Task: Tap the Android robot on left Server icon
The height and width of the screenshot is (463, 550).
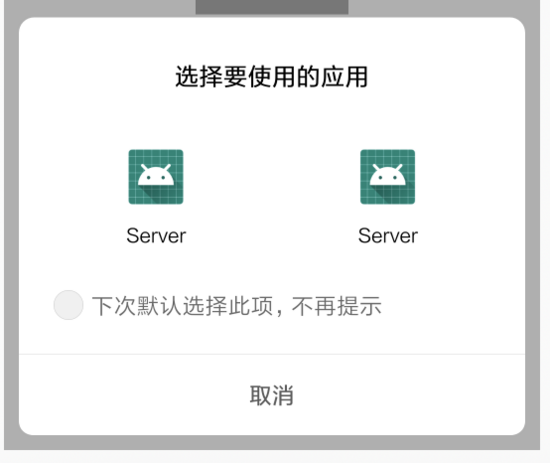Action: point(156,175)
